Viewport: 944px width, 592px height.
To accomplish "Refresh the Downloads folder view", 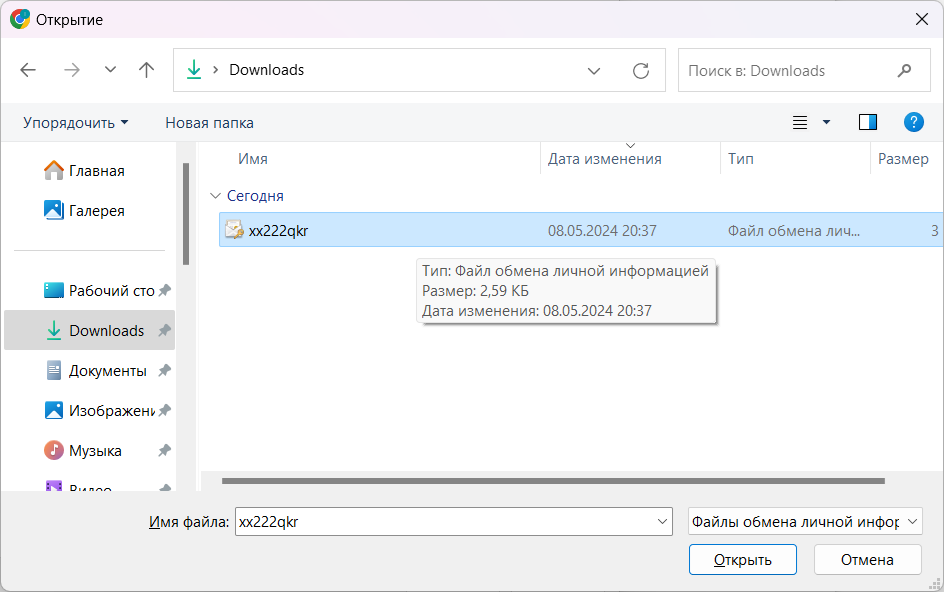I will [641, 70].
